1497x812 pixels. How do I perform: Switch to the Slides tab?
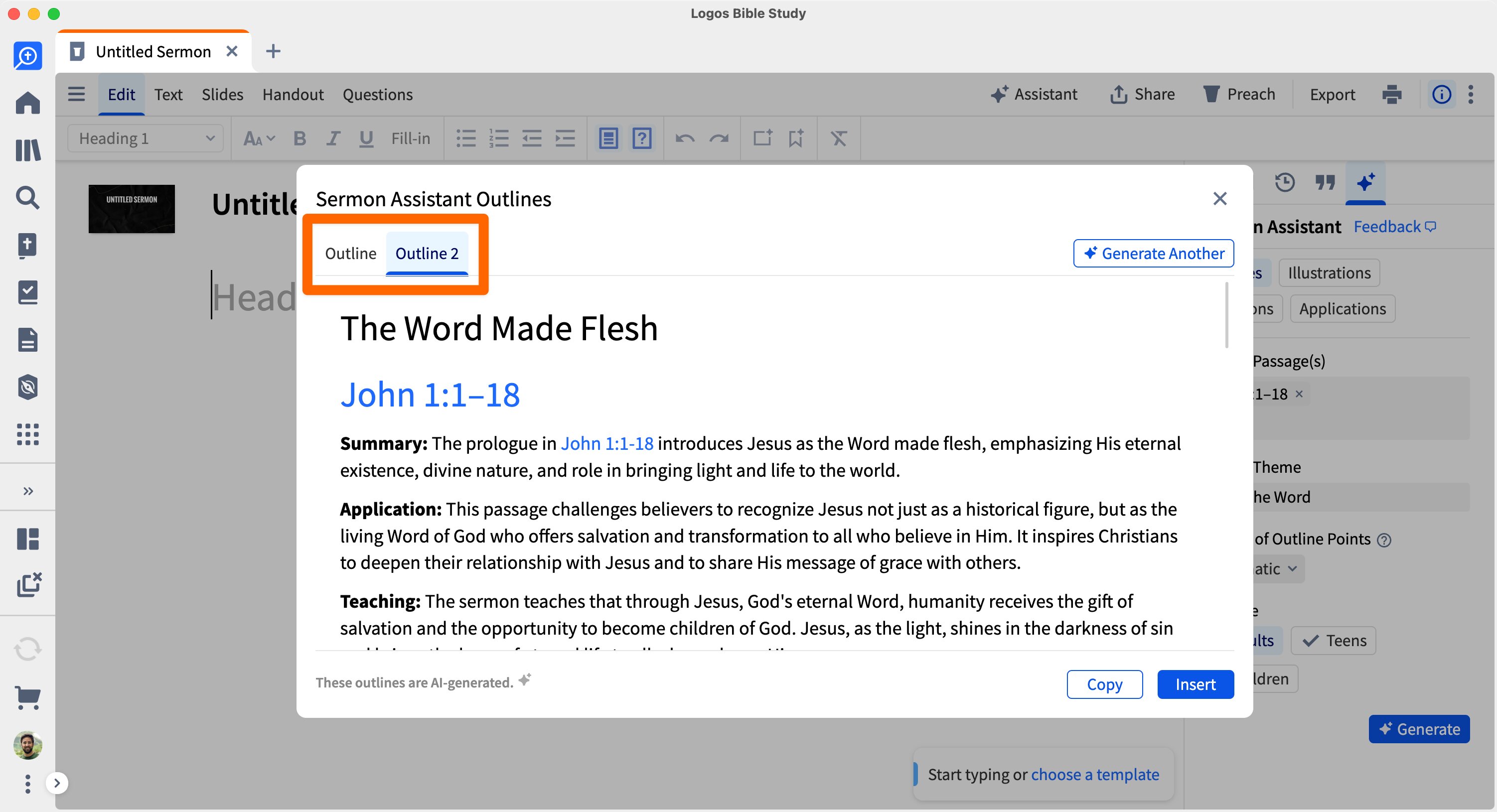coord(222,94)
